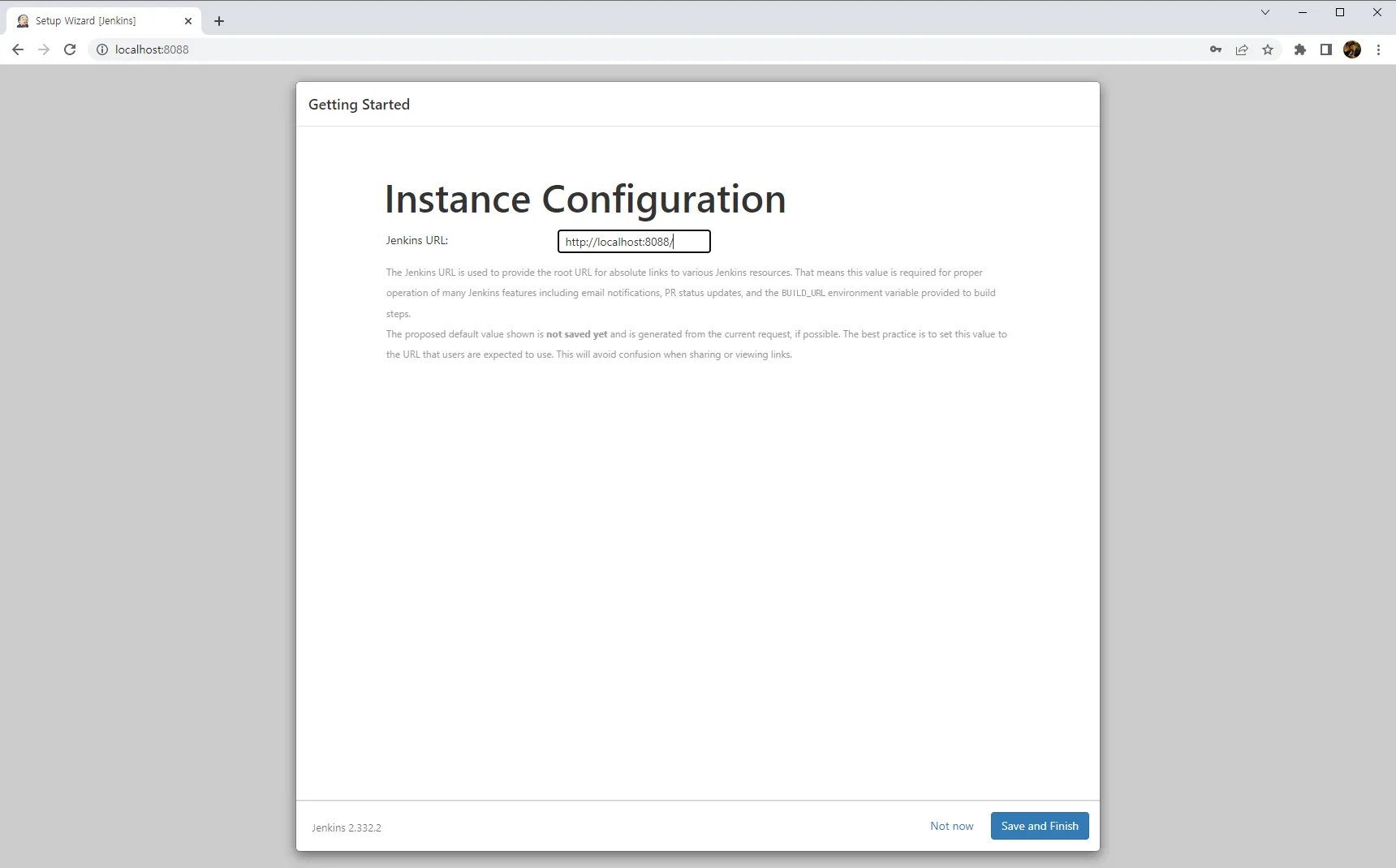Select the Setup Wizard [Jenkins] tab
The width and height of the screenshot is (1396, 868).
[103, 21]
